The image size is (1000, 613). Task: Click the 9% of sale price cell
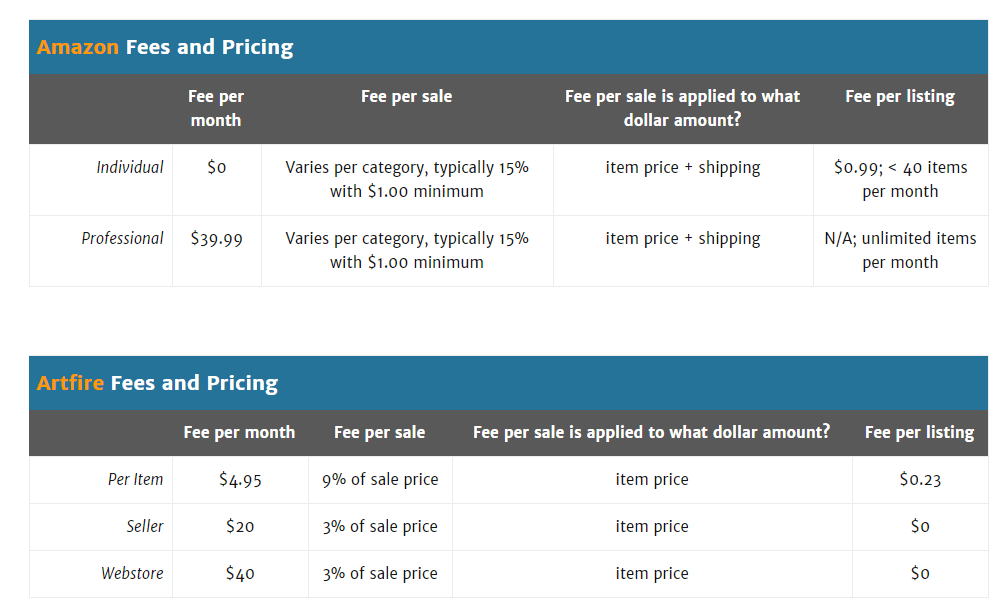click(380, 480)
